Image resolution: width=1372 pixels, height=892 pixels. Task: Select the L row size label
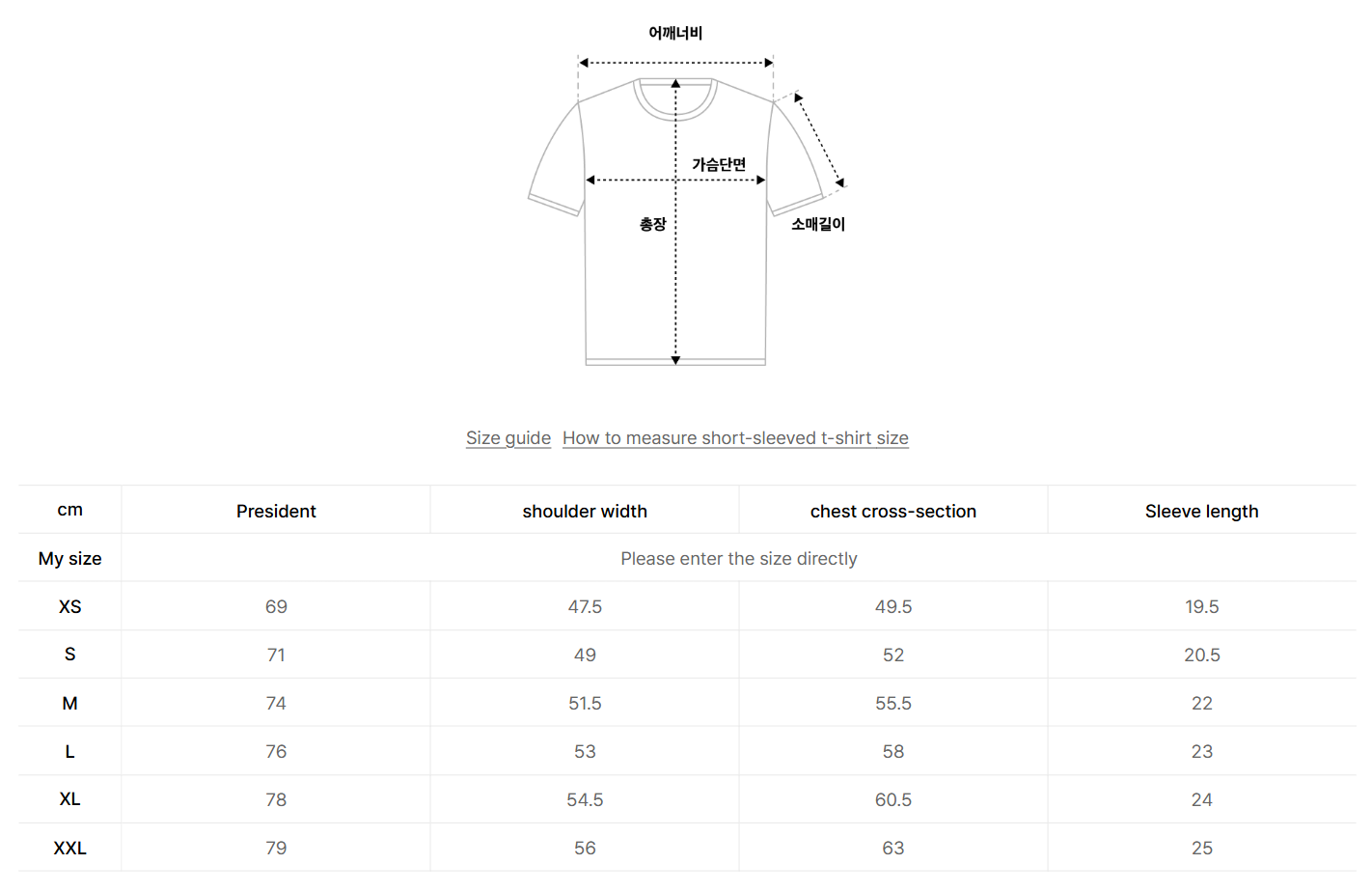tap(69, 751)
